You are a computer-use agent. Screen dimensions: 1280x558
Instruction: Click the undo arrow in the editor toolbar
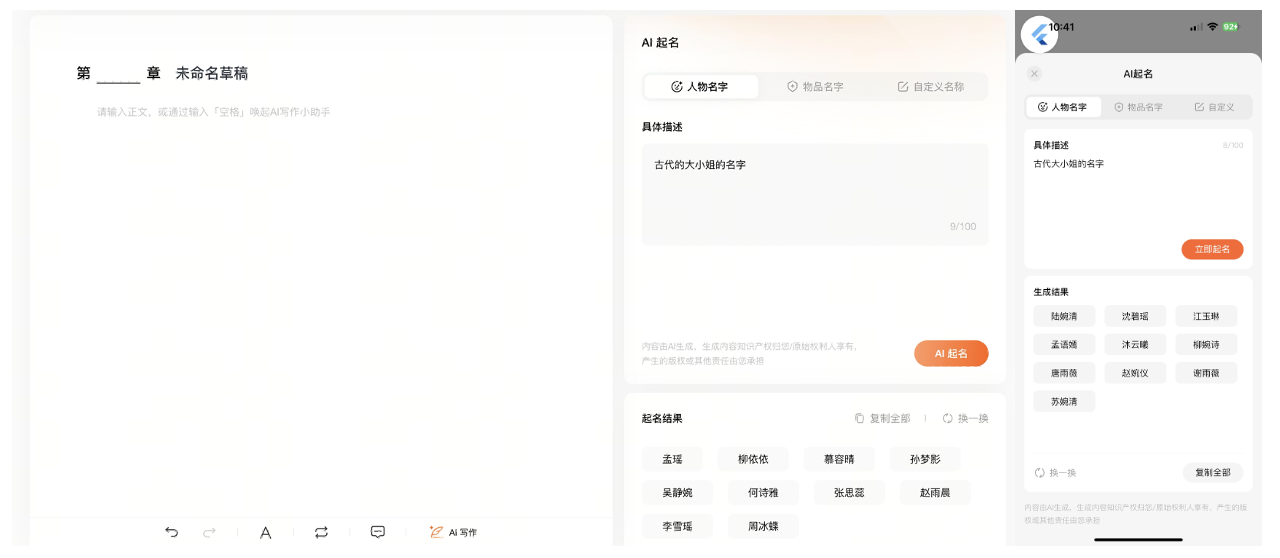(x=172, y=532)
